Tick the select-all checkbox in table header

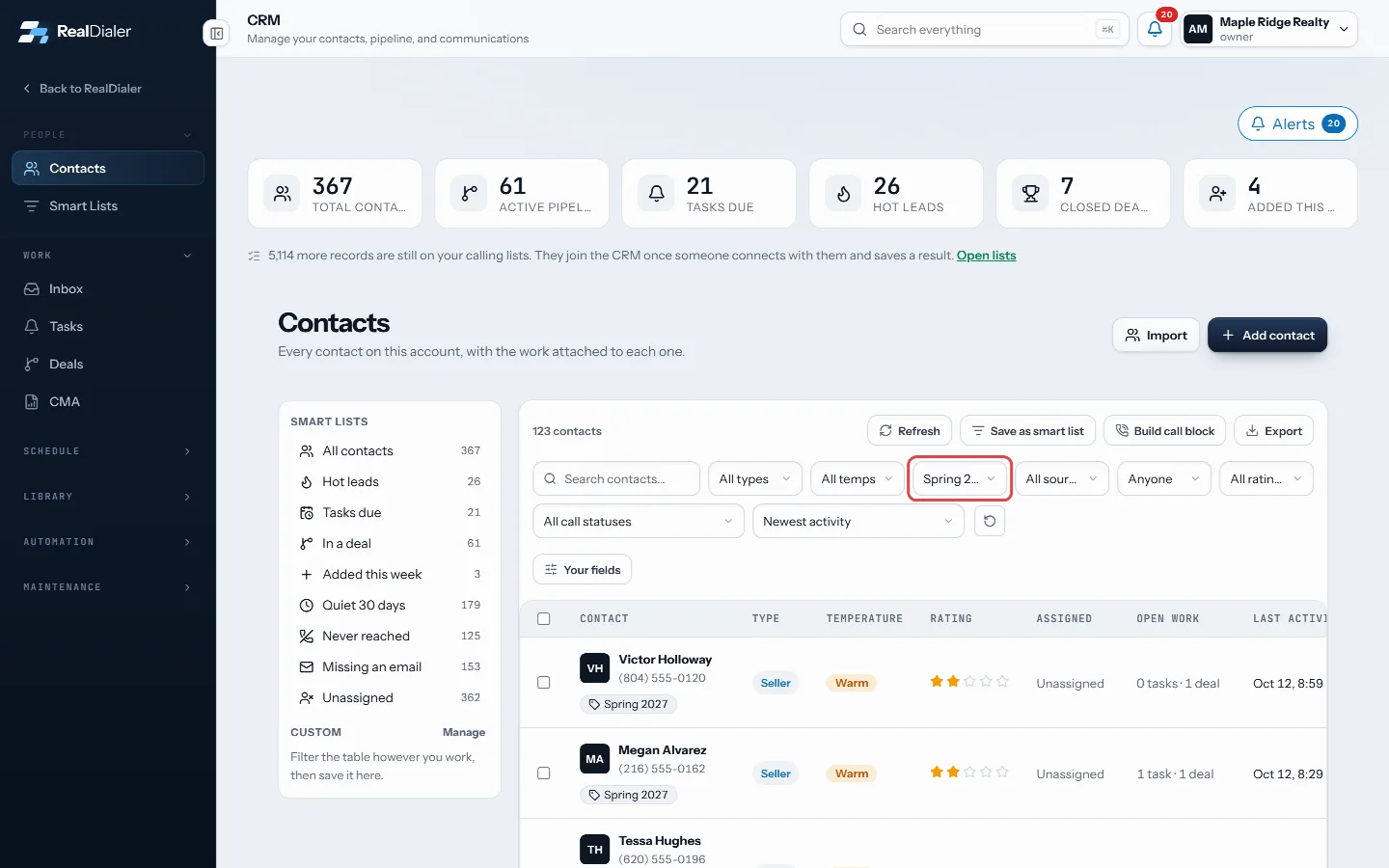click(544, 619)
